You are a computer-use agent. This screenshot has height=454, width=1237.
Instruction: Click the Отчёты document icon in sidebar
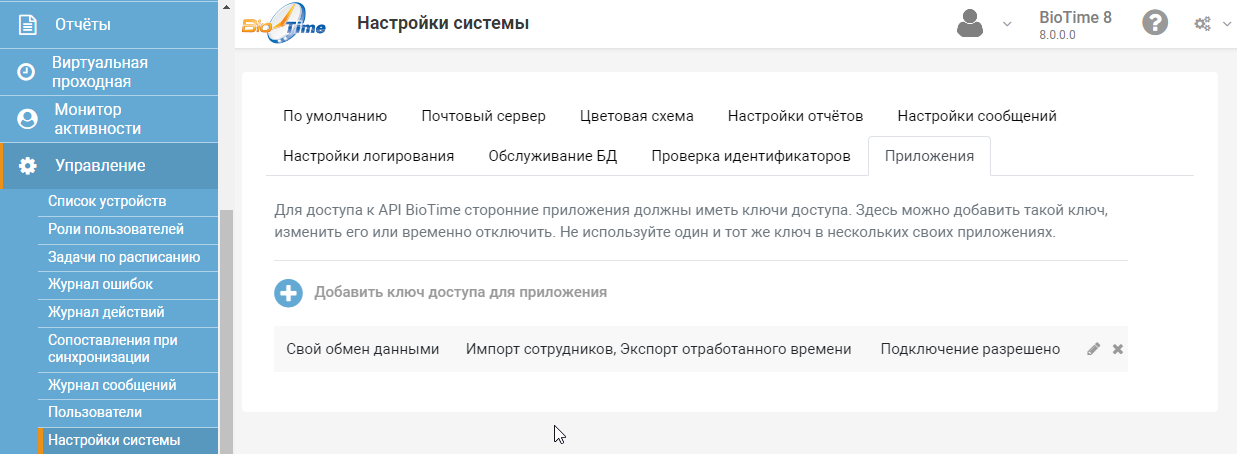click(x=28, y=24)
